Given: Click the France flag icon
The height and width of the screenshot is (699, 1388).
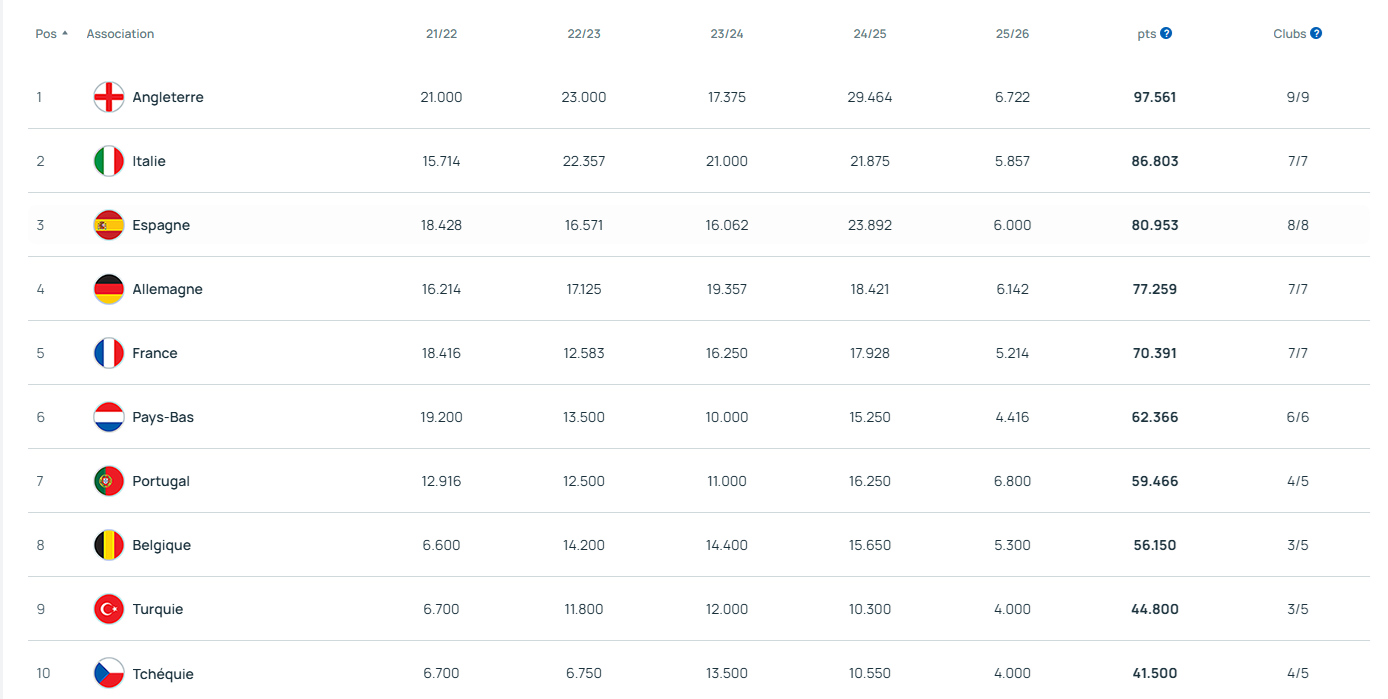Looking at the screenshot, I should coord(109,353).
